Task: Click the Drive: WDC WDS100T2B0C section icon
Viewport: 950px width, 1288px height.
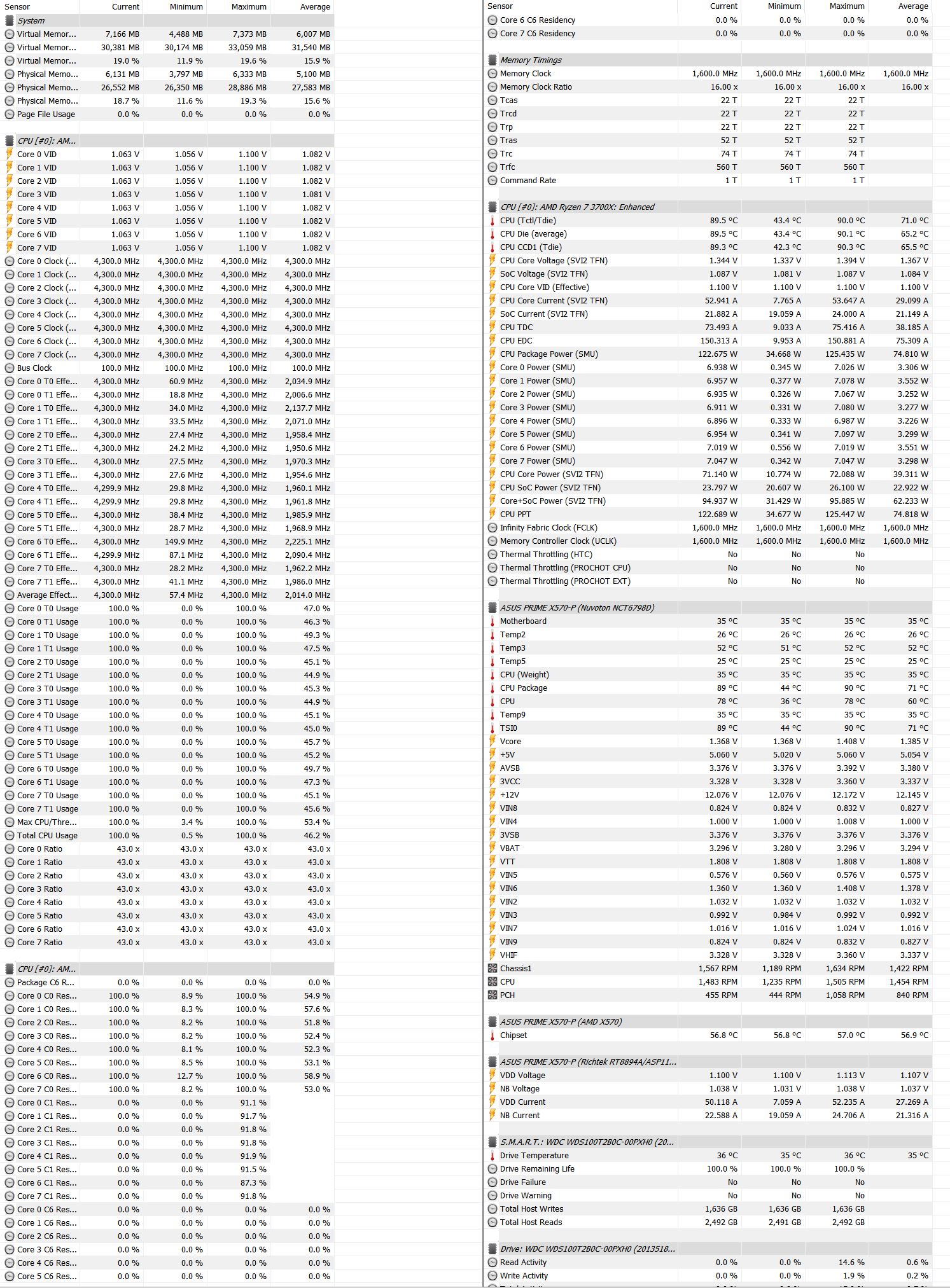Action: click(x=492, y=1249)
